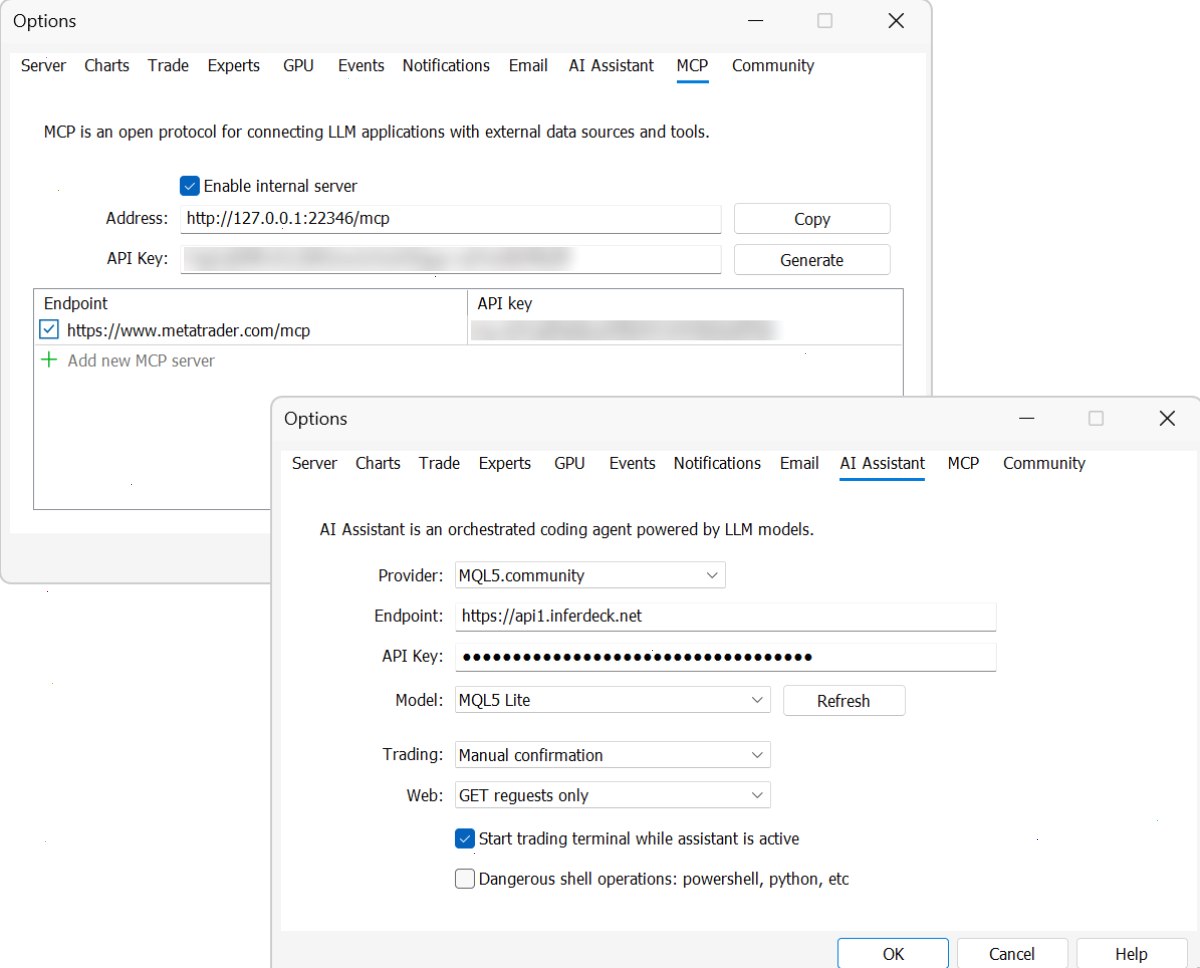Open the Charts tab in the AI Assistant window
Screen dimensions: 1200x968
coord(378,463)
